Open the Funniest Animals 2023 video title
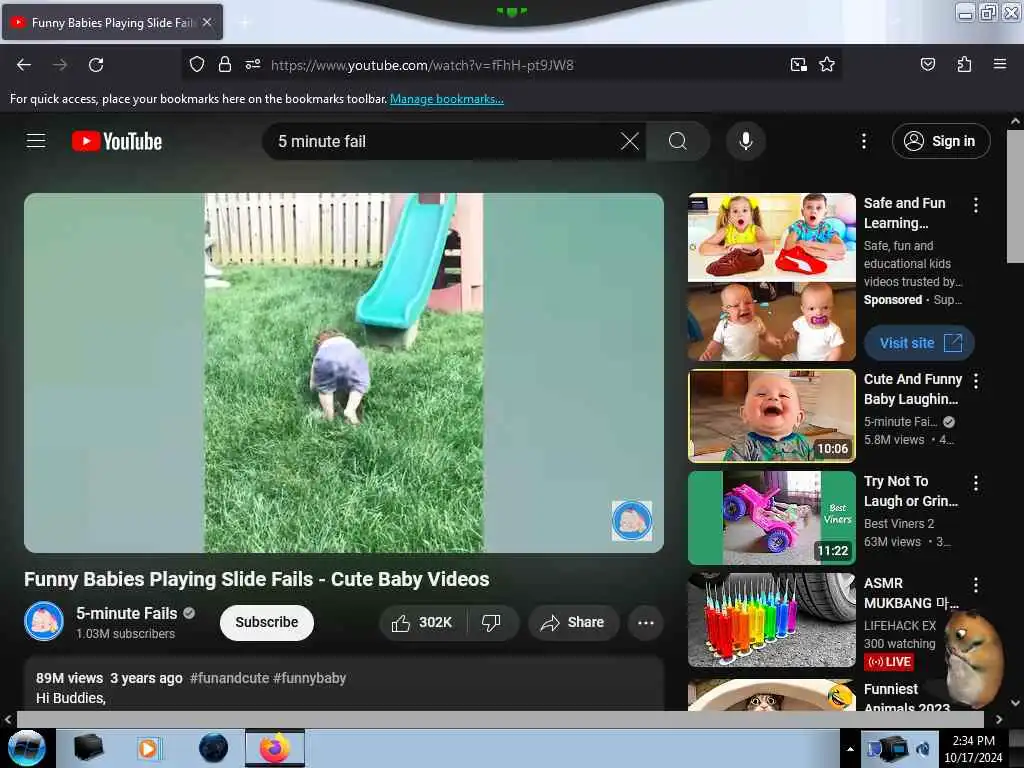The height and width of the screenshot is (768, 1024). 907,697
